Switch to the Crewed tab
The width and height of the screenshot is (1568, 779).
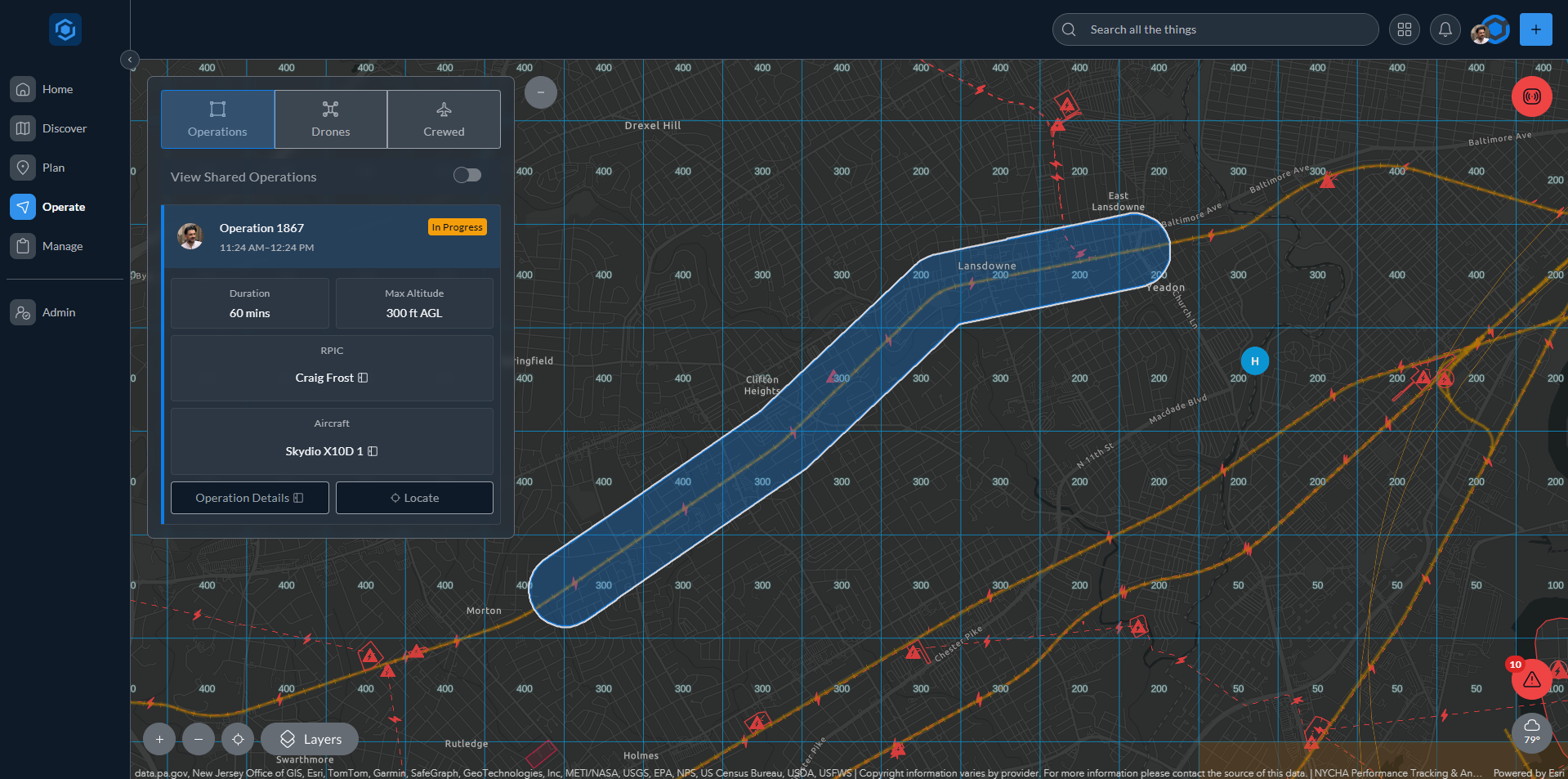point(444,119)
